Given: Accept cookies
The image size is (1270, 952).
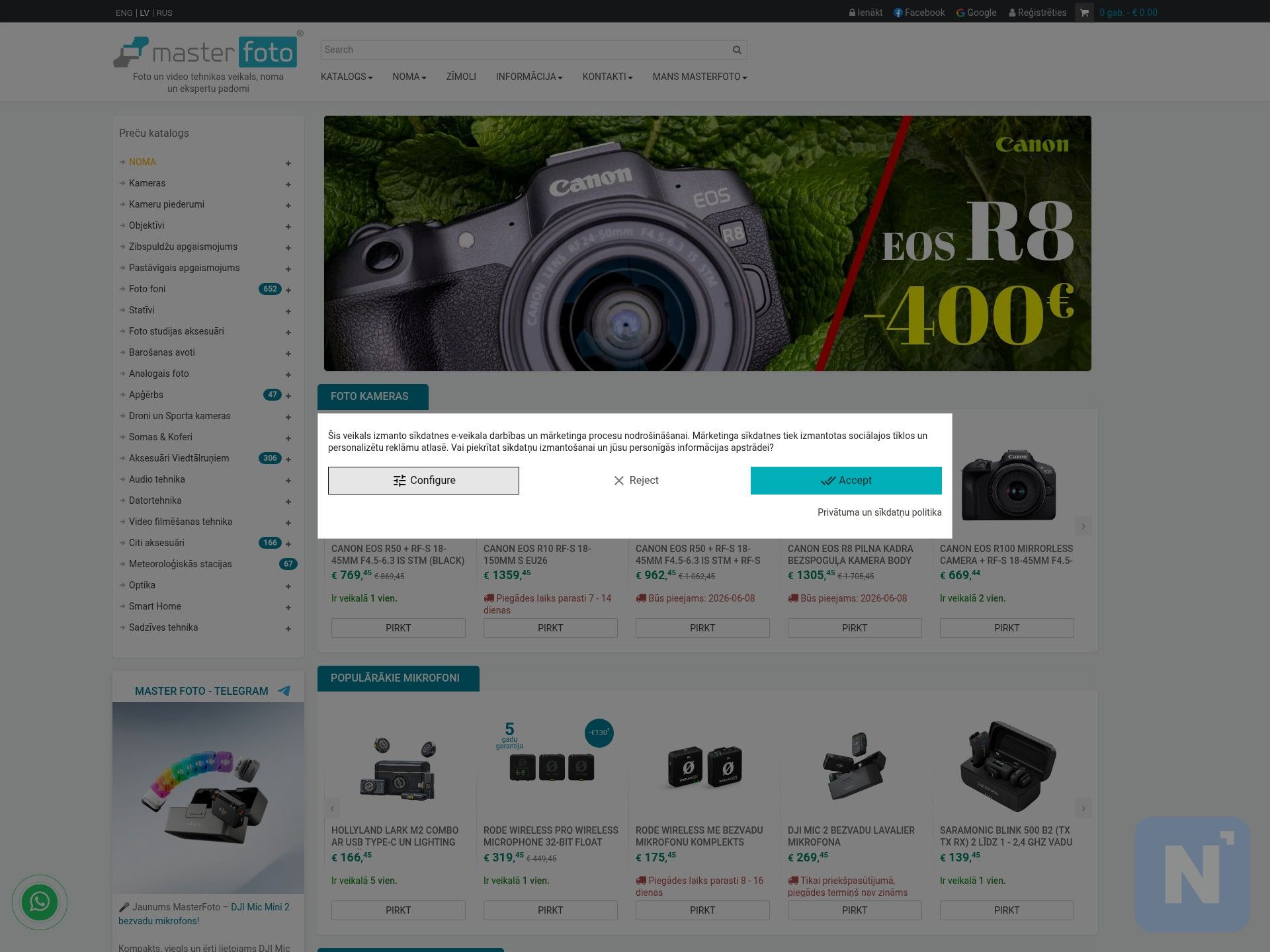Looking at the screenshot, I should tap(846, 481).
